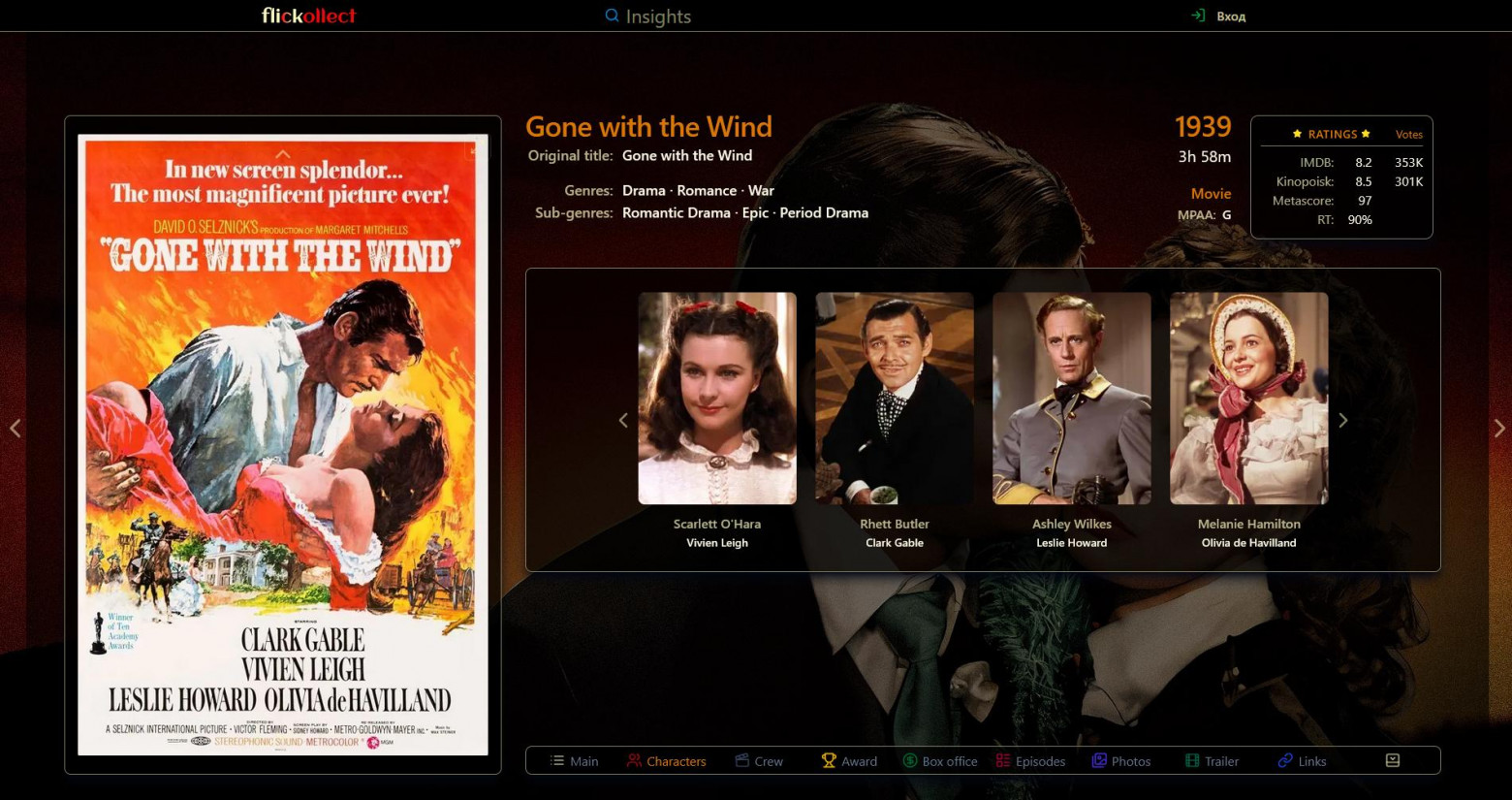This screenshot has width=1512, height=800.
Task: Select the War genre
Action: [761, 191]
